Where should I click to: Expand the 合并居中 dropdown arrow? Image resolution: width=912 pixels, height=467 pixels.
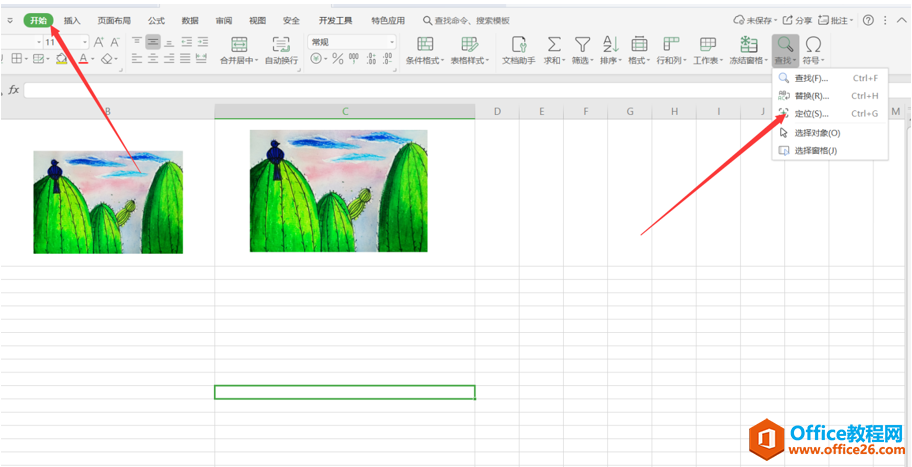257,60
